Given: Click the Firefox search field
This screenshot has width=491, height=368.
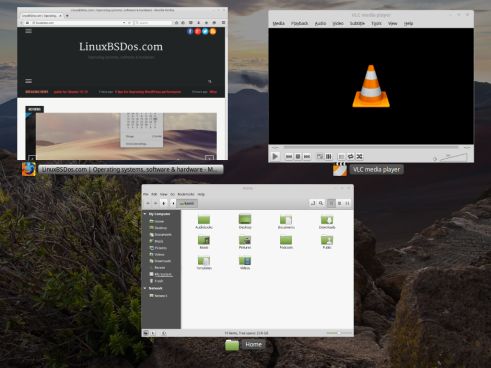Looking at the screenshot, I should click(x=153, y=23).
